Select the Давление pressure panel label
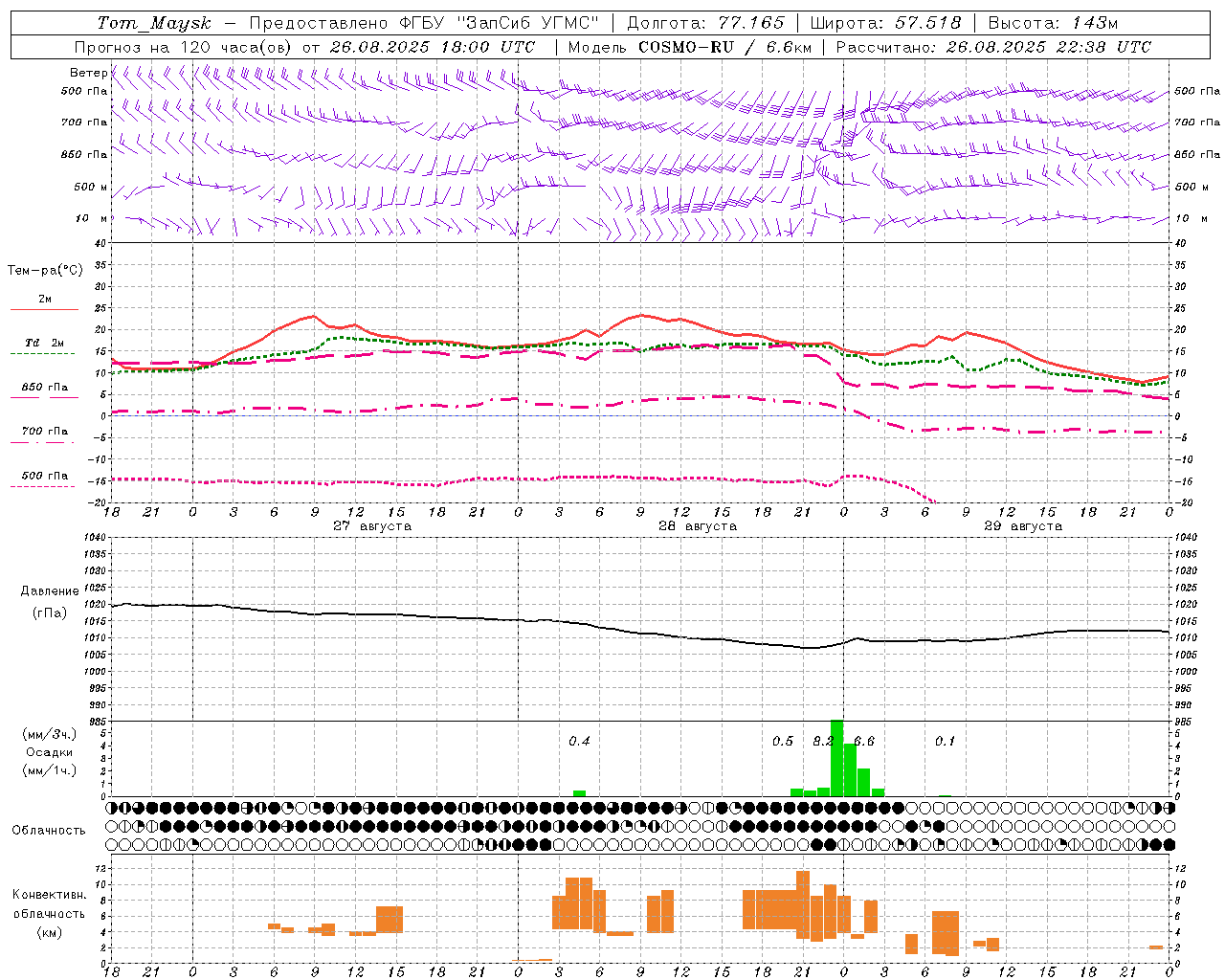The width and height of the screenshot is (1225, 980). coord(50,591)
